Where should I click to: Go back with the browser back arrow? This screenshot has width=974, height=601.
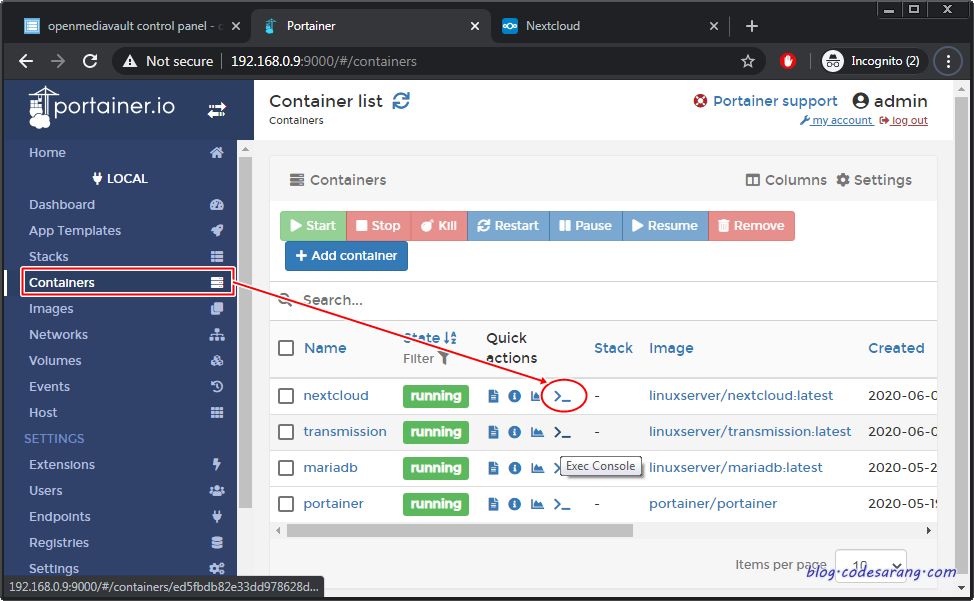pyautogui.click(x=26, y=61)
